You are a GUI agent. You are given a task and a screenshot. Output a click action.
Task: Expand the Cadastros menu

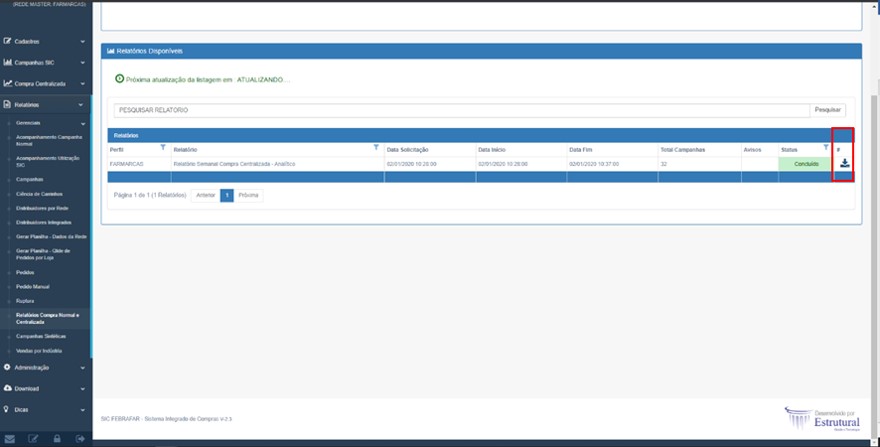(44, 41)
